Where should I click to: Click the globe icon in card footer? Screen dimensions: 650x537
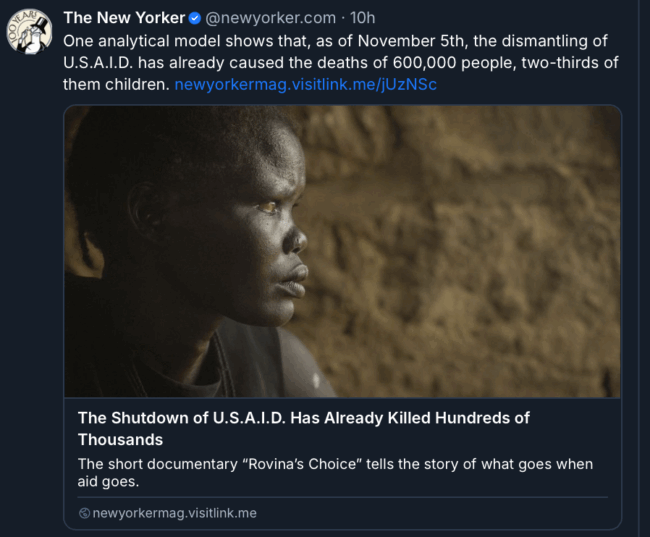[x=84, y=513]
